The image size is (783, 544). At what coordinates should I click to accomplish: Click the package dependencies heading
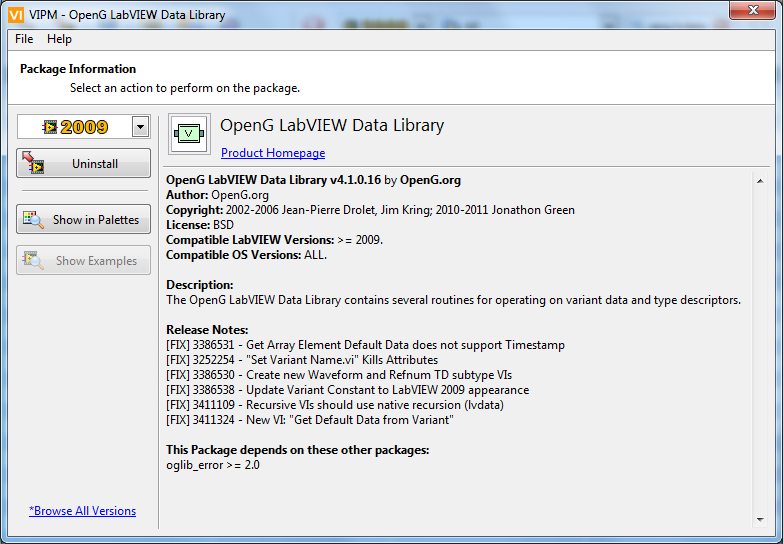click(x=298, y=450)
